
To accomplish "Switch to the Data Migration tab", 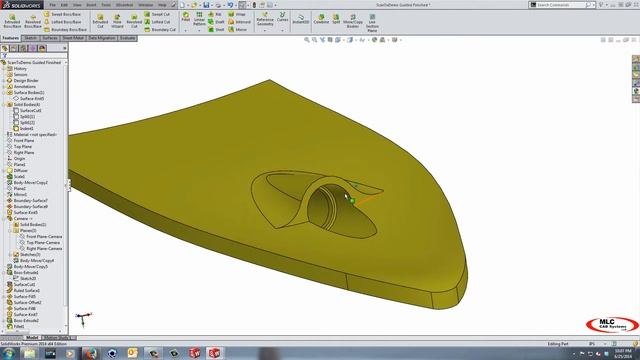I will tap(102, 38).
